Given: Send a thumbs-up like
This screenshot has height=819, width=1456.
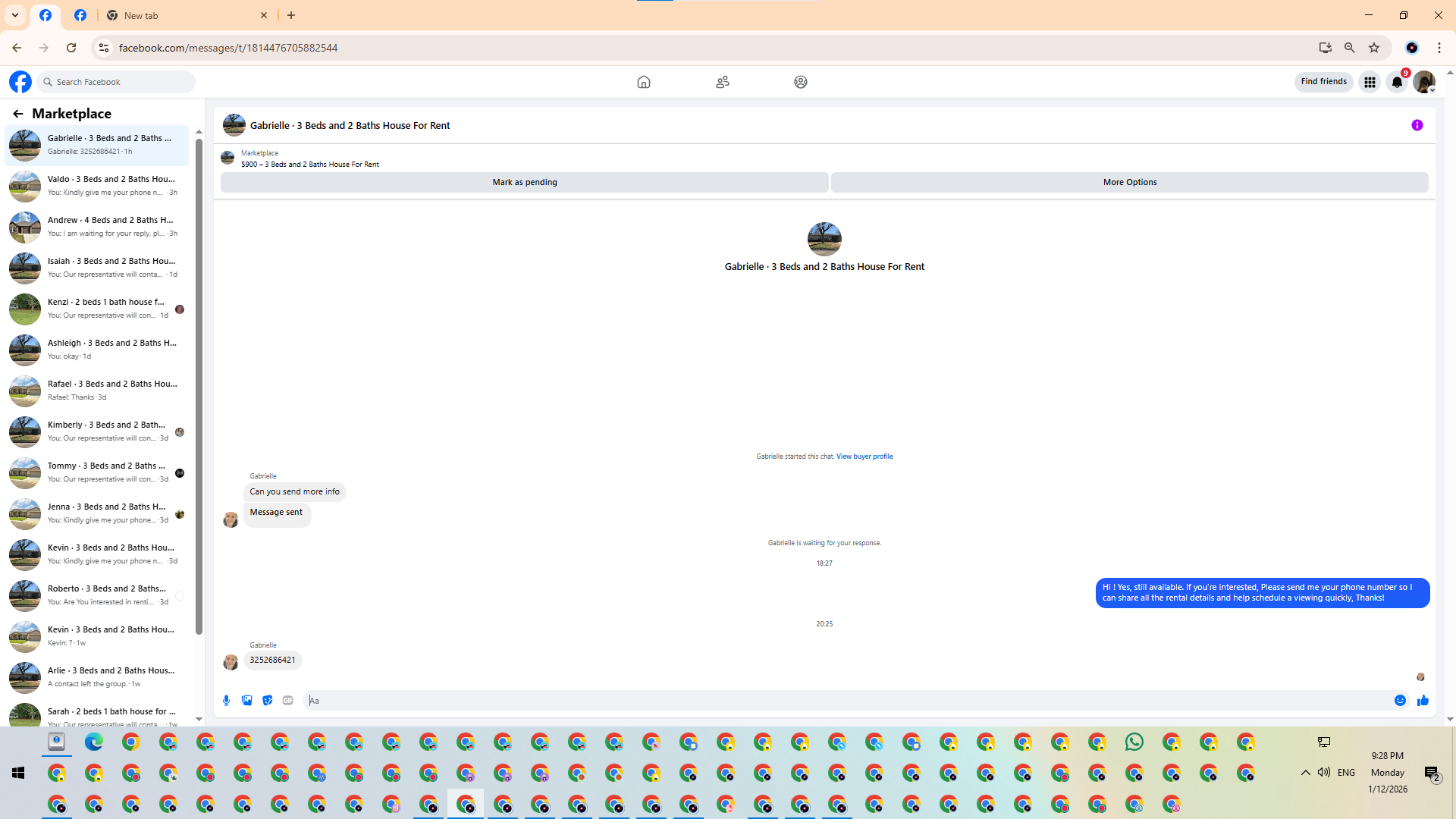Looking at the screenshot, I should (x=1423, y=700).
